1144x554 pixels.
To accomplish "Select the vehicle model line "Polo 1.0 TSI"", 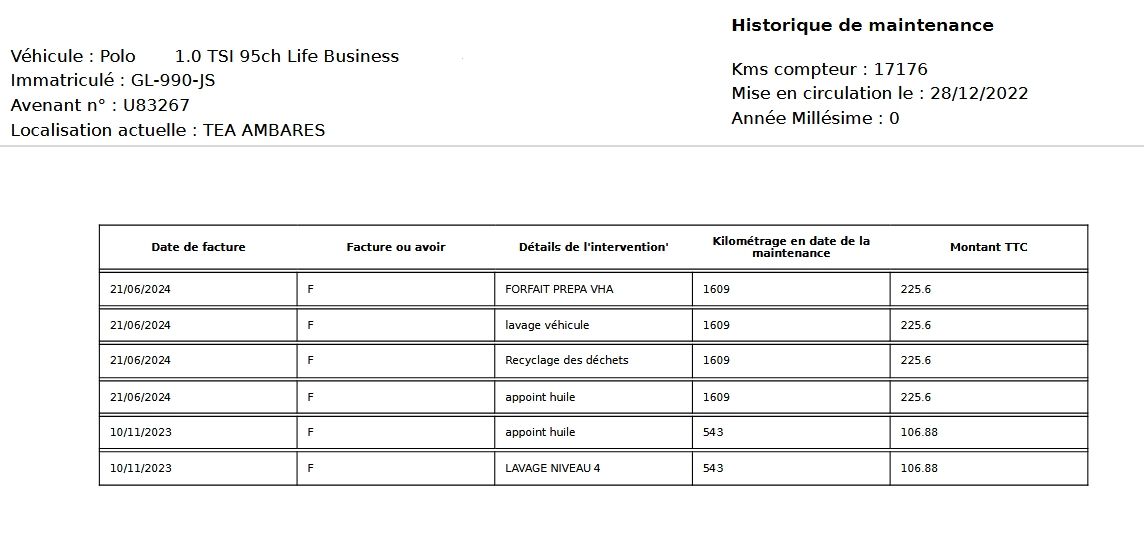I will tap(205, 57).
